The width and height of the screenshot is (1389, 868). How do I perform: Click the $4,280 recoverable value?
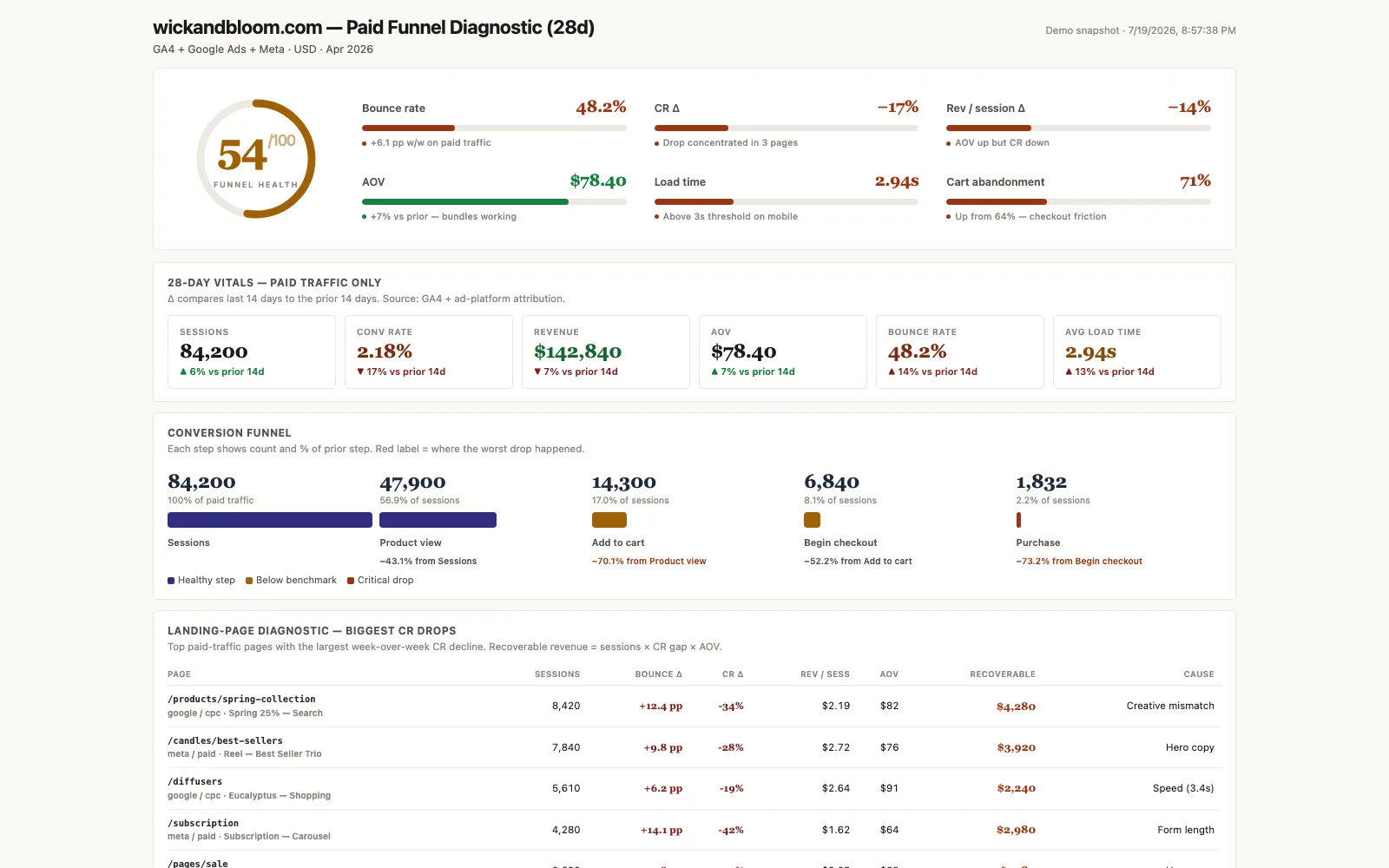1016,707
